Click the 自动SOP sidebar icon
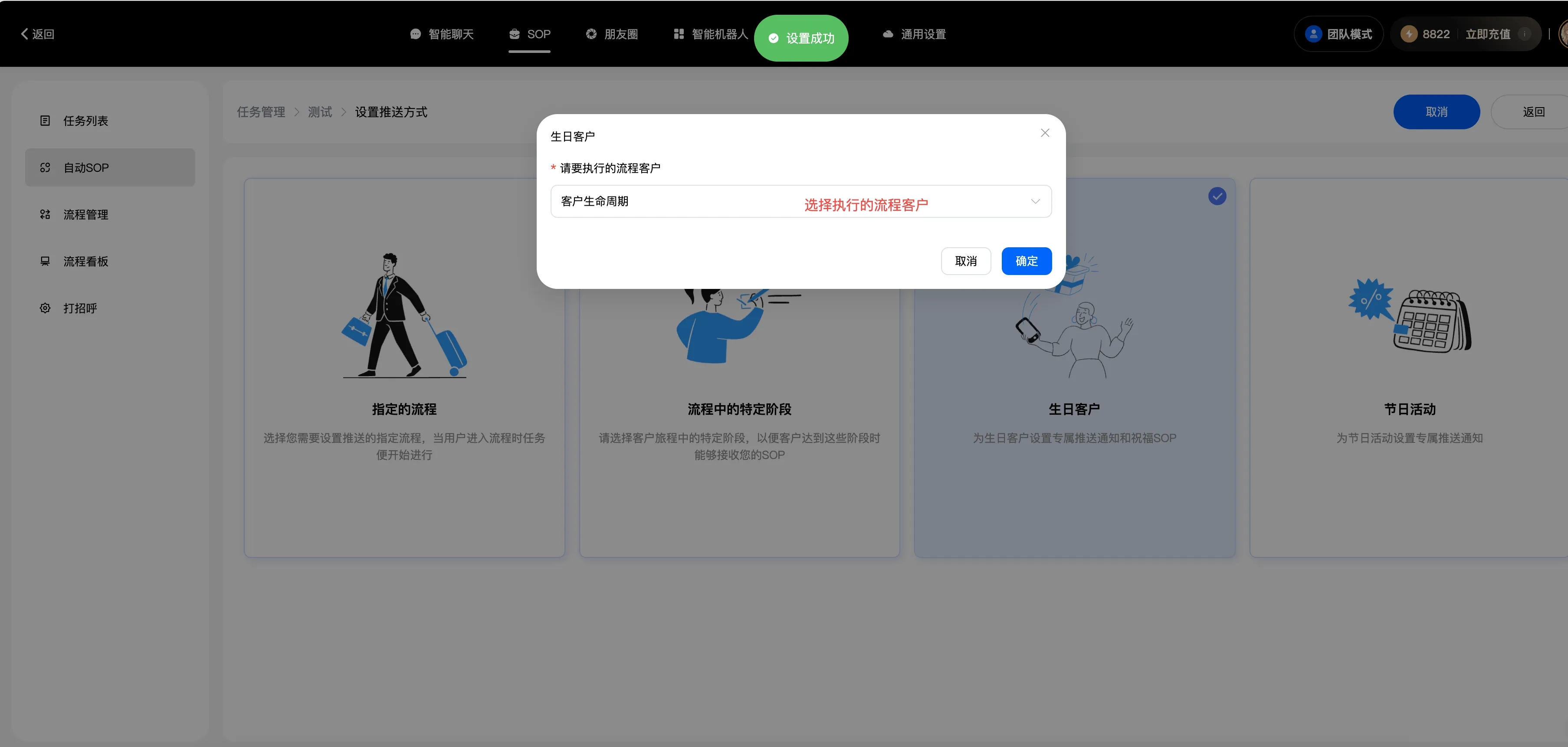The height and width of the screenshot is (747, 1568). coord(45,167)
